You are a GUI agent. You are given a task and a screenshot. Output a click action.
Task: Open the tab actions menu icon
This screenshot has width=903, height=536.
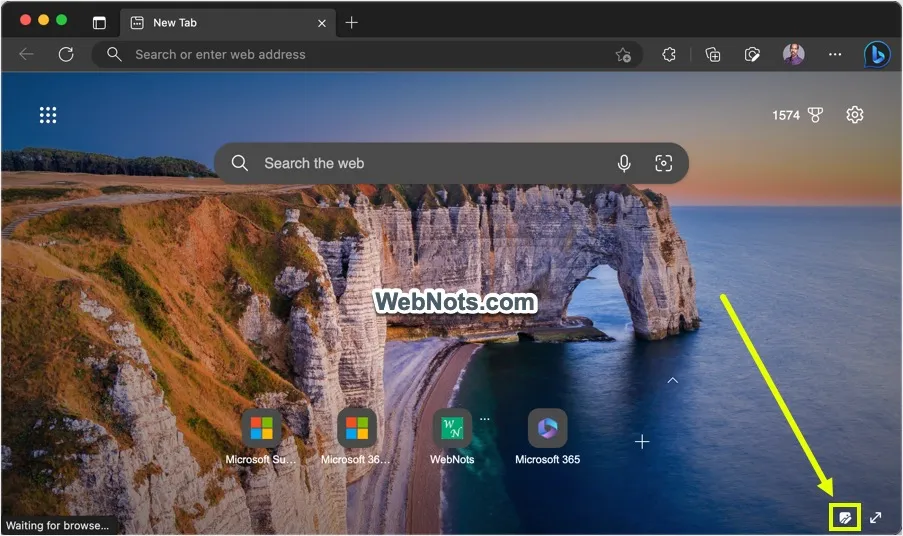coord(99,22)
